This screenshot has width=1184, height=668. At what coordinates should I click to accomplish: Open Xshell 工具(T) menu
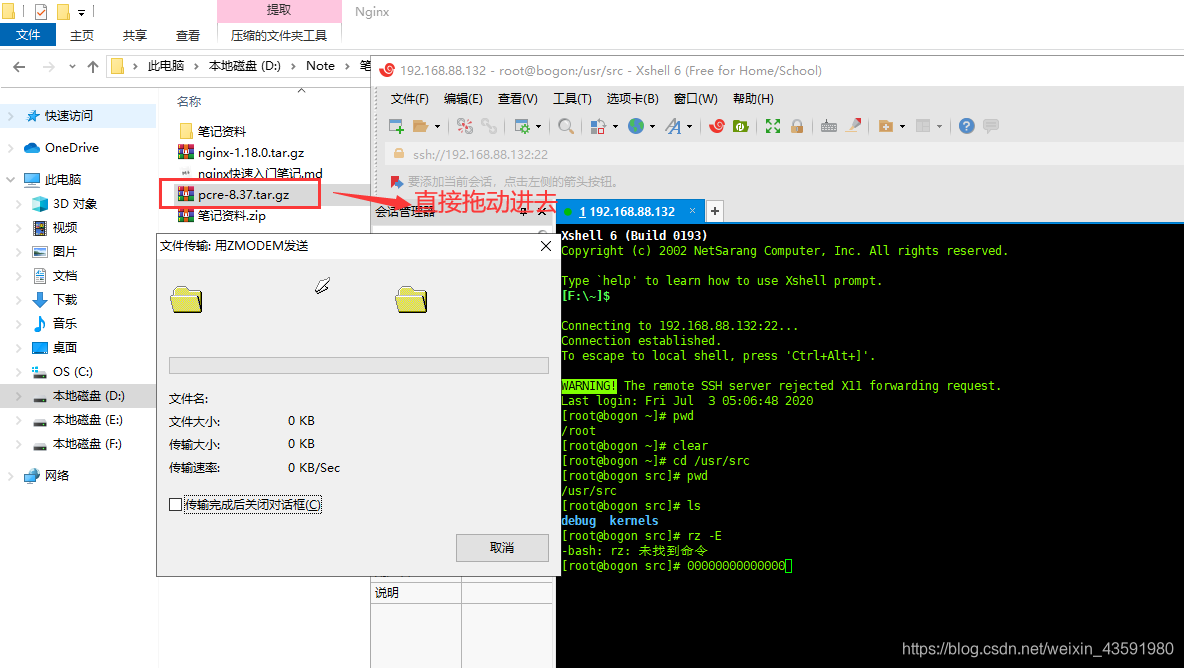point(572,99)
